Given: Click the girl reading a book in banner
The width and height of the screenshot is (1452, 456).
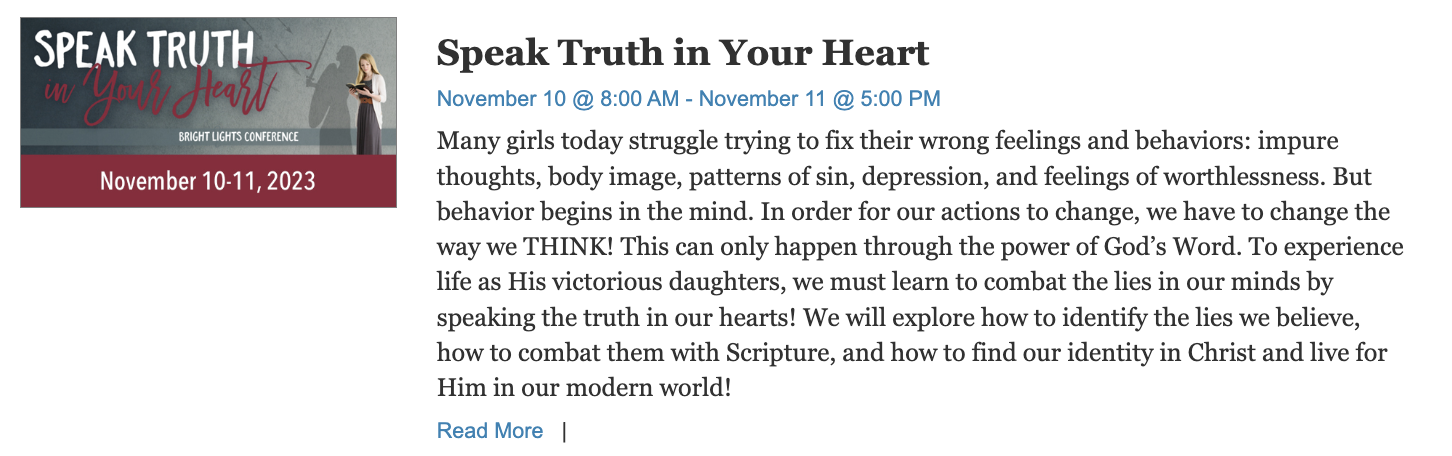Looking at the screenshot, I should (364, 102).
